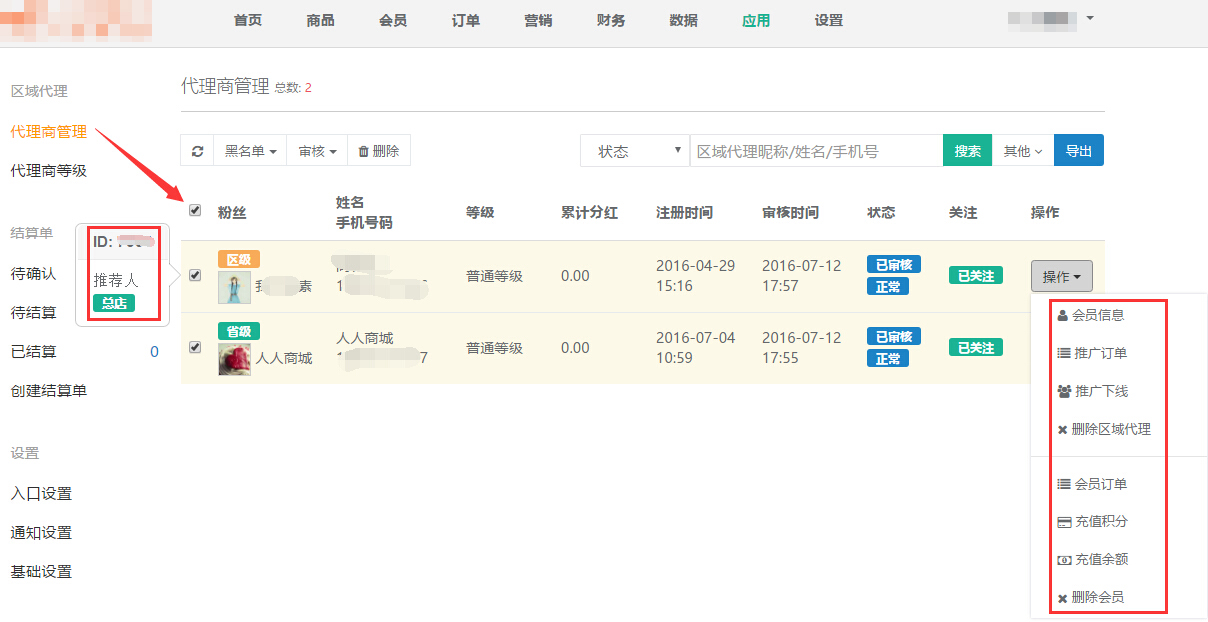Uncheck the 人人商城 row checkbox

point(195,347)
